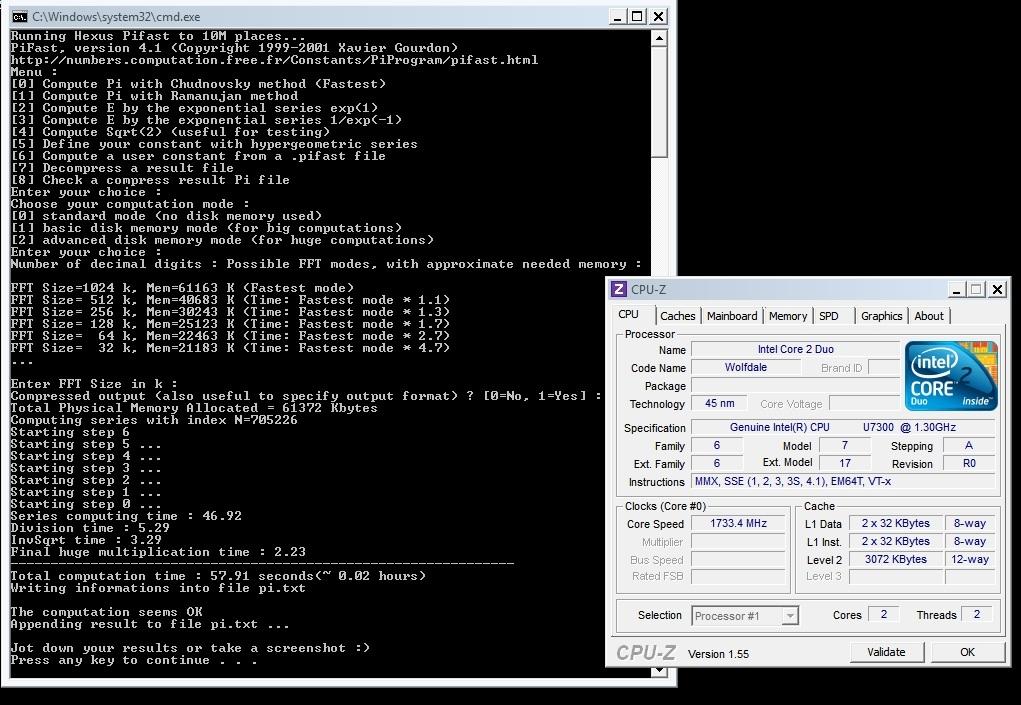Click the Stepping value 'A'
This screenshot has width=1021, height=705.
[969, 446]
